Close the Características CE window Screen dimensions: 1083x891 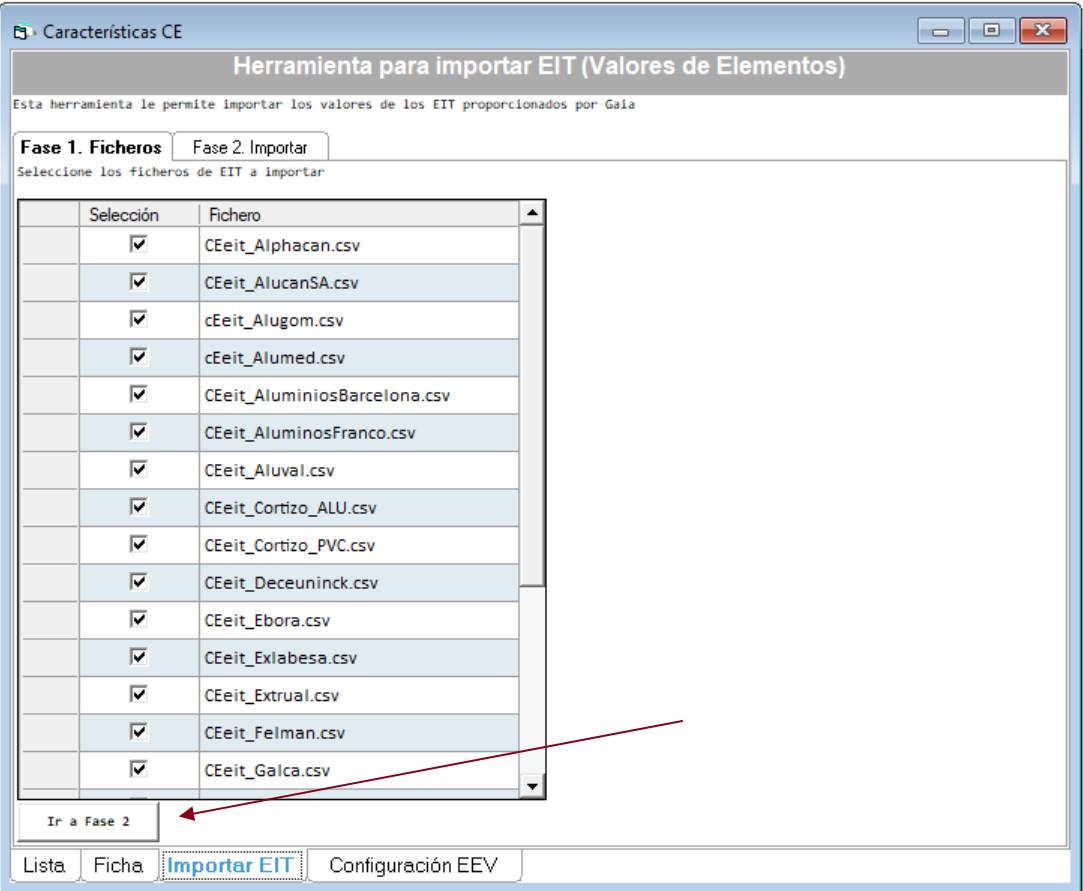1043,31
